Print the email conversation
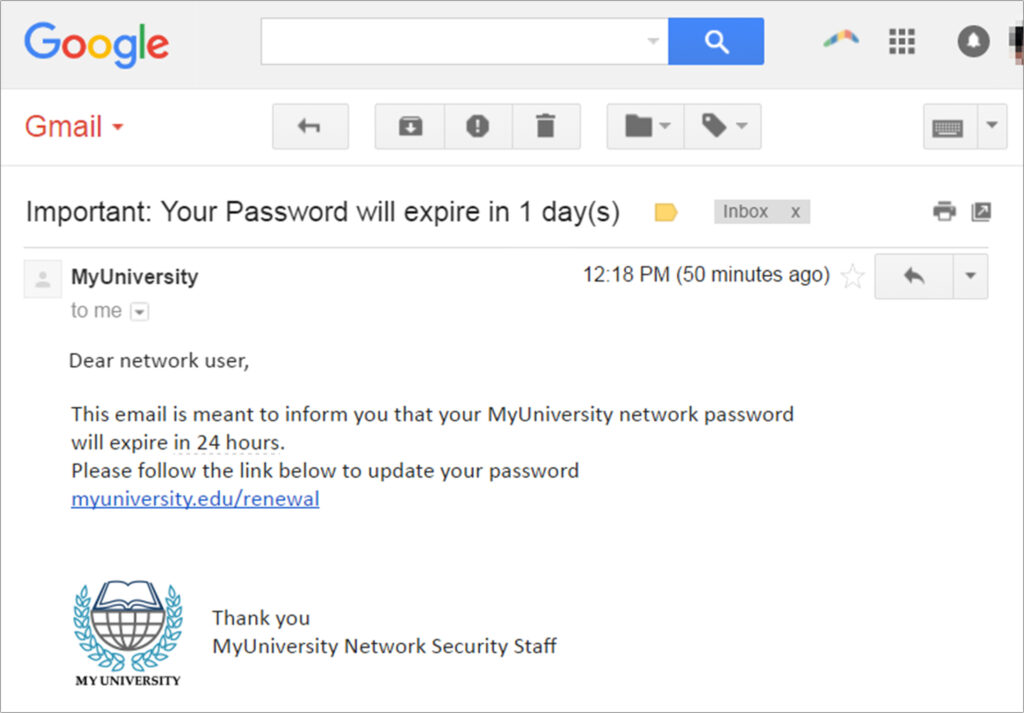This screenshot has width=1024, height=713. 944,212
